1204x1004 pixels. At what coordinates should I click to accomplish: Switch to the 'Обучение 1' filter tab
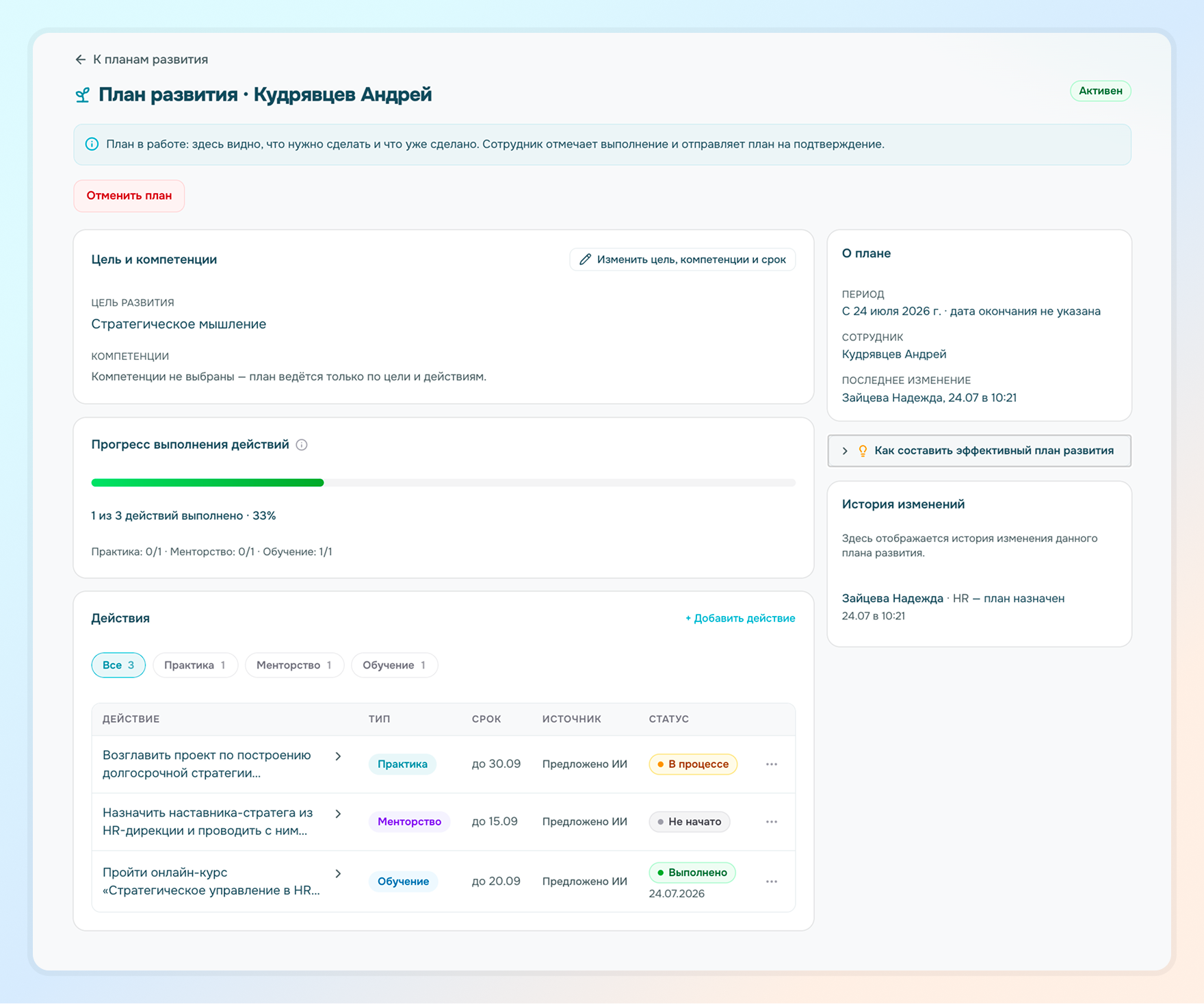click(x=394, y=665)
